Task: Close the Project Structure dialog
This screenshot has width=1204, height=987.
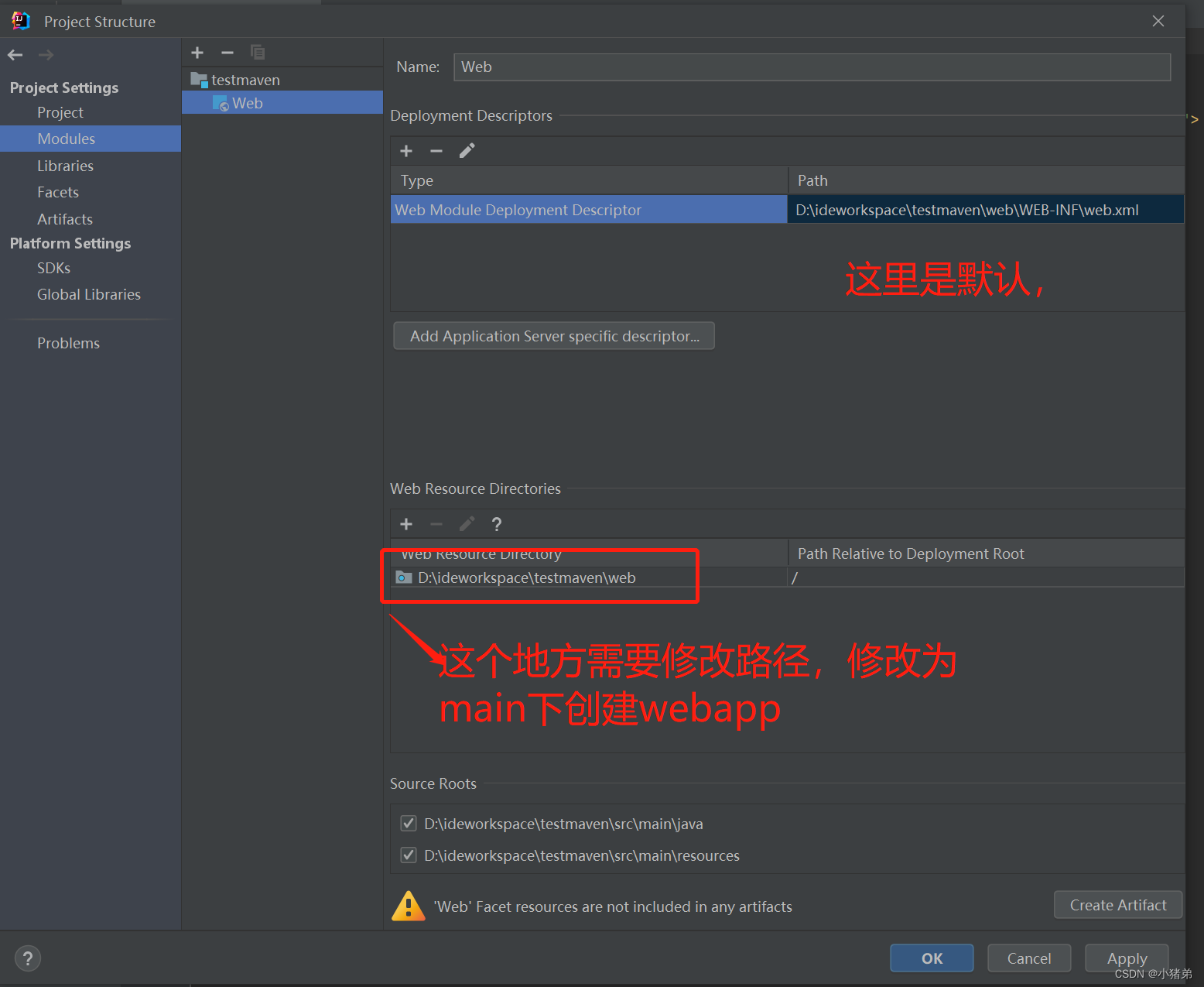Action: (x=1158, y=21)
